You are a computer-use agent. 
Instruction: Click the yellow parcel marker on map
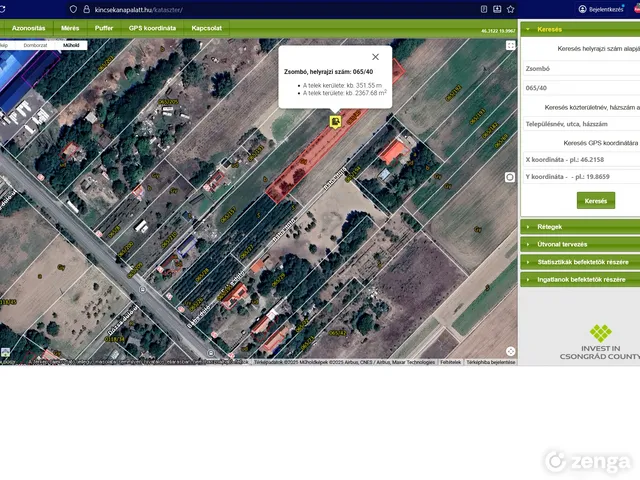[335, 121]
